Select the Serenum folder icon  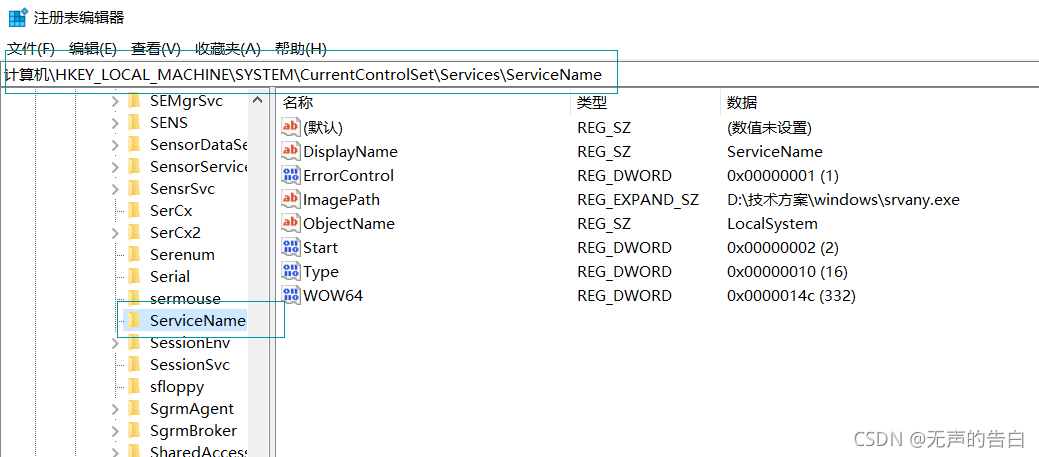click(x=135, y=254)
